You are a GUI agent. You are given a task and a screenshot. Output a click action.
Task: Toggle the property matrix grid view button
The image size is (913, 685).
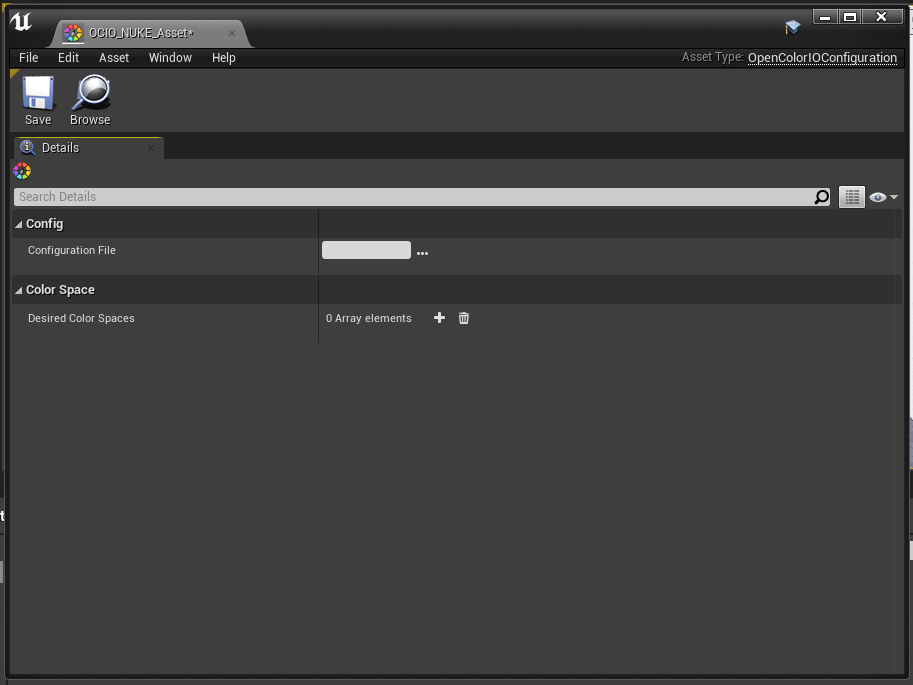[852, 197]
